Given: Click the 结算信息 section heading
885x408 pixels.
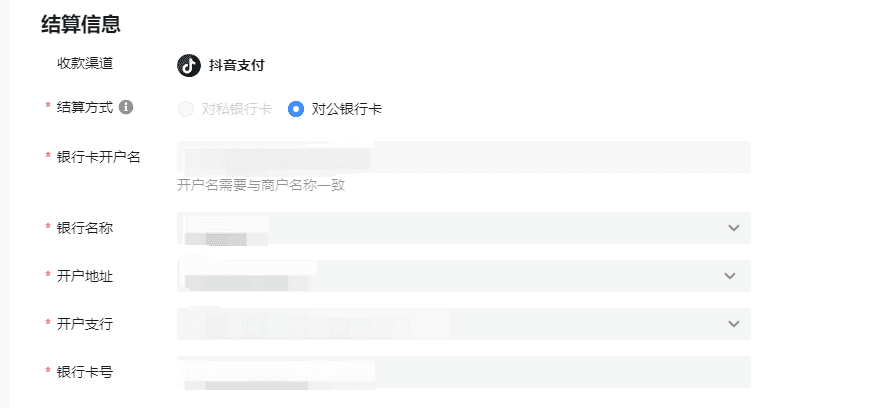Looking at the screenshot, I should 81,25.
